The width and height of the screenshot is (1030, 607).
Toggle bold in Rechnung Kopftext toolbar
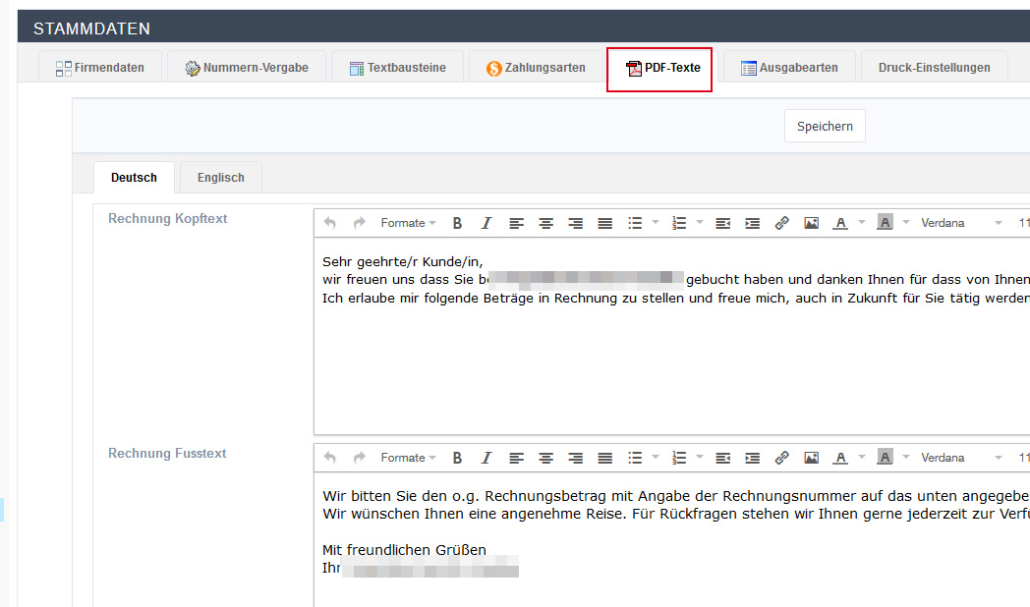pos(457,223)
